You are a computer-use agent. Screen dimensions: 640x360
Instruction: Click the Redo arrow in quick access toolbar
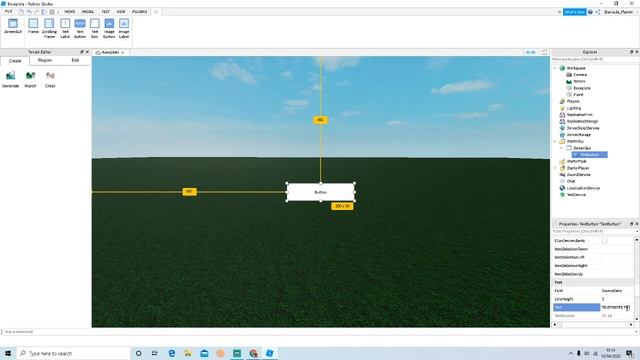pos(36,12)
